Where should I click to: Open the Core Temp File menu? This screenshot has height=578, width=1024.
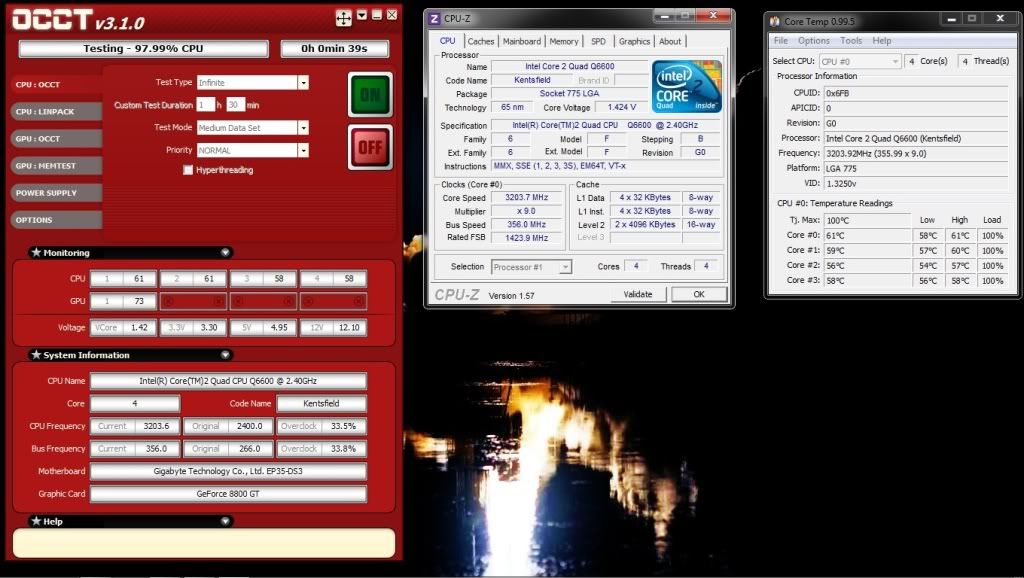coord(780,40)
